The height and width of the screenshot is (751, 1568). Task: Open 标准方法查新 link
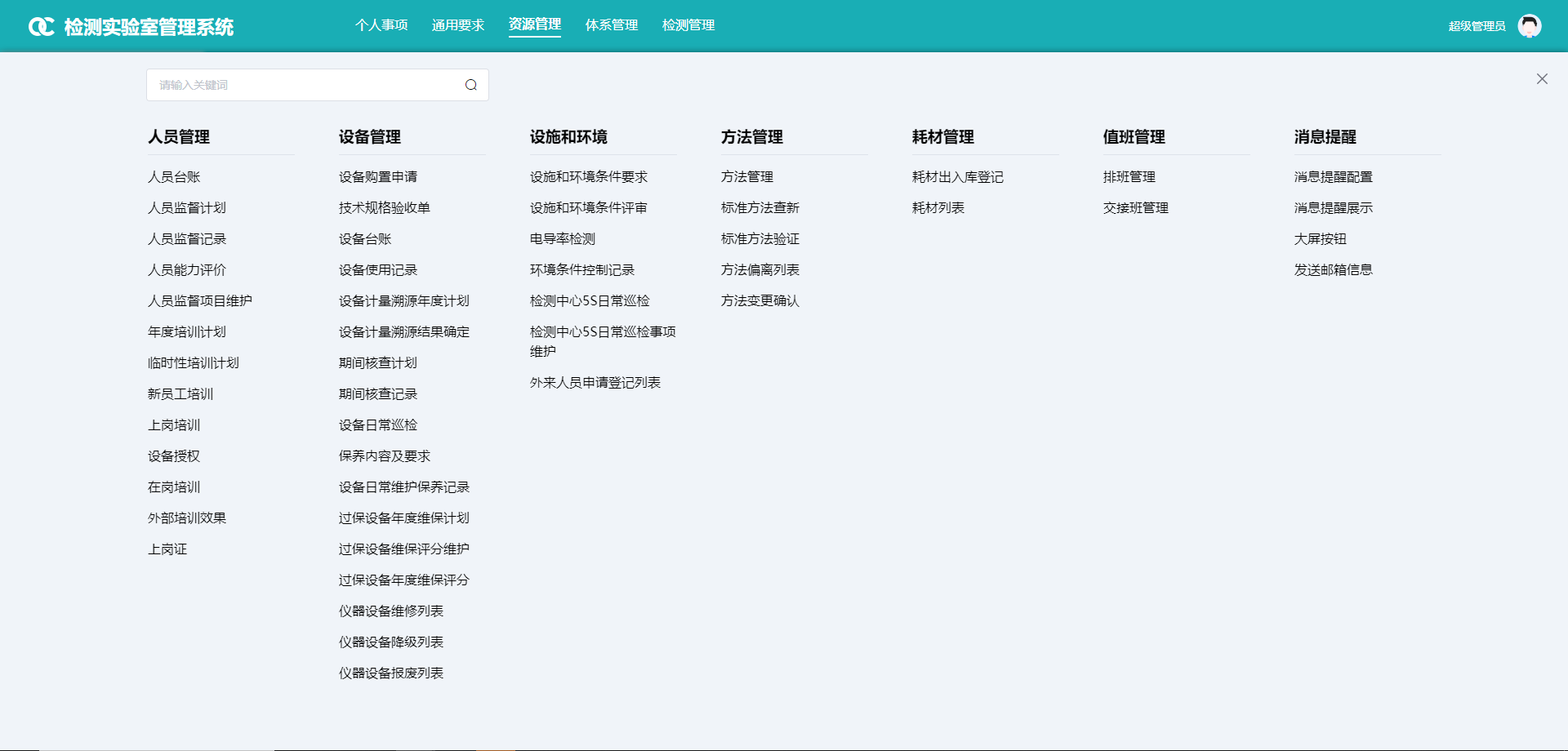click(760, 208)
